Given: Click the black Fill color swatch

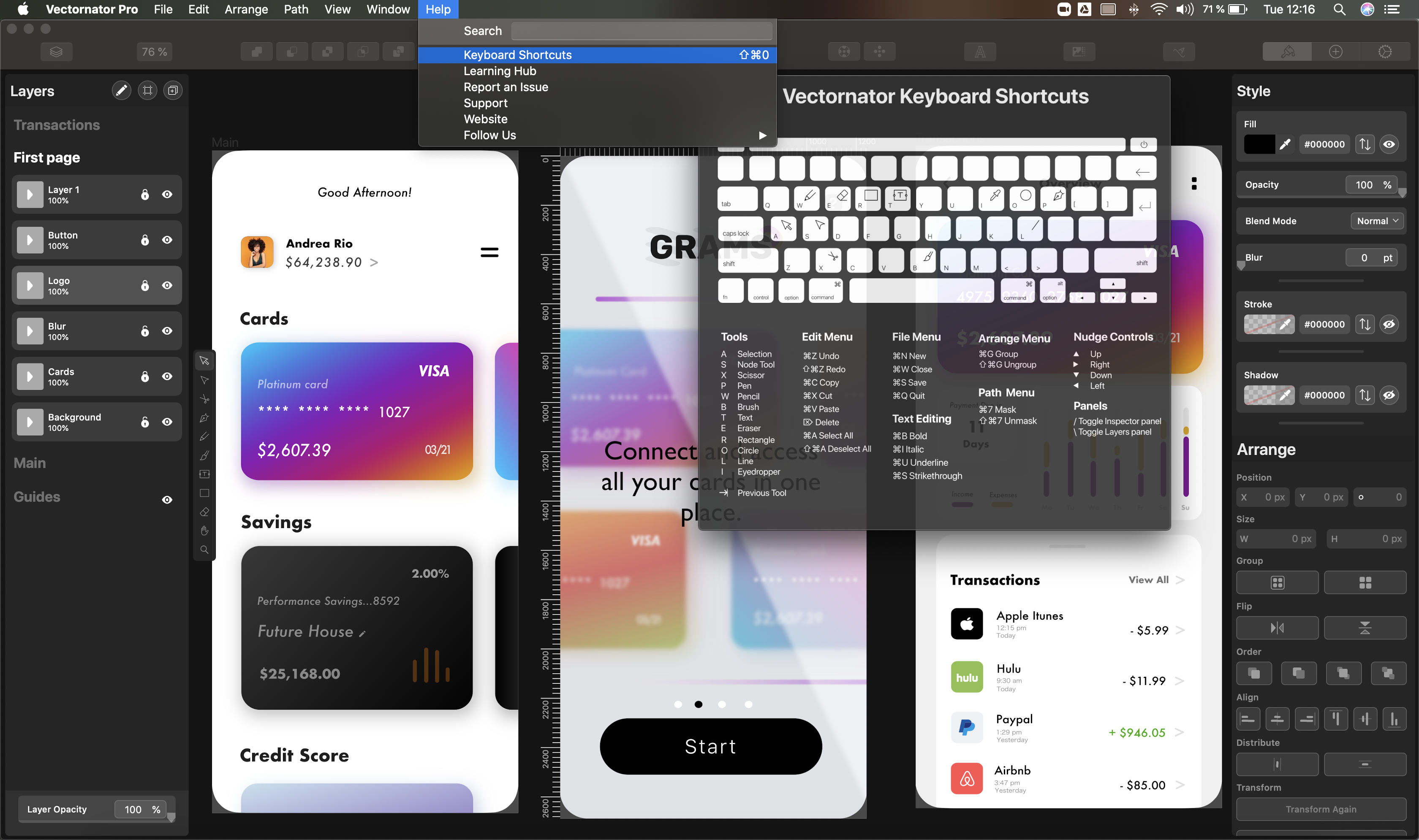Looking at the screenshot, I should (x=1259, y=144).
